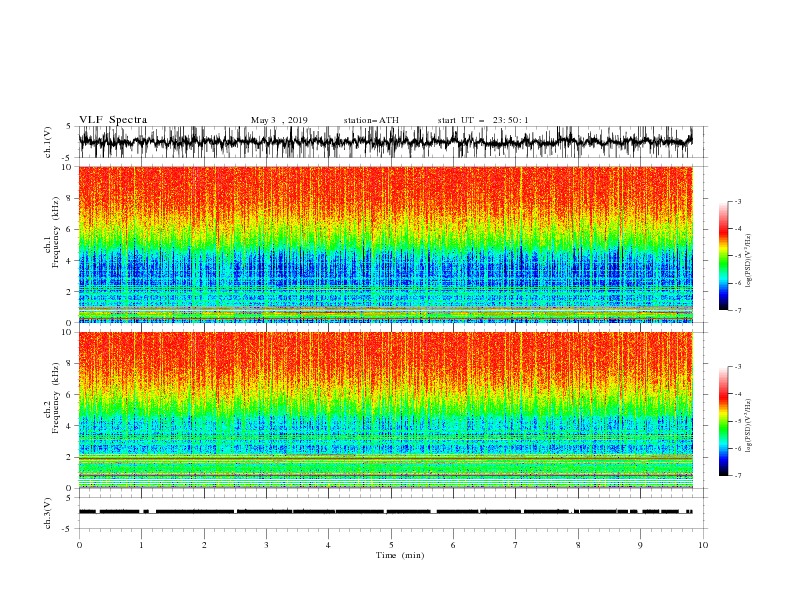
Task: Click the ch.2 spectrogram panel
Action: click(385, 410)
